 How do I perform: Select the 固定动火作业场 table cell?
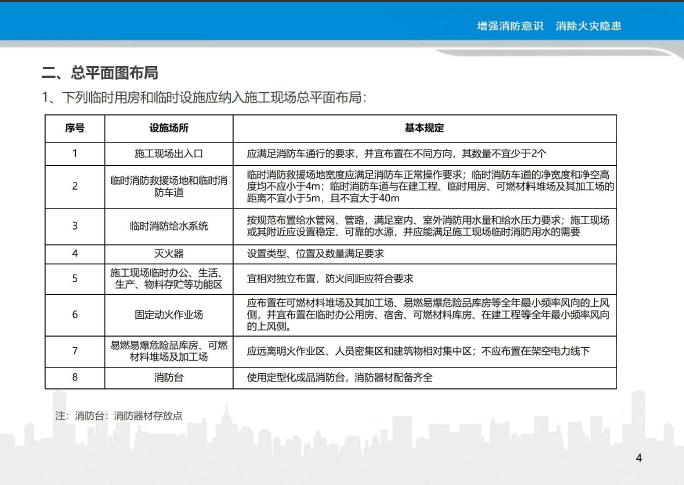point(169,314)
